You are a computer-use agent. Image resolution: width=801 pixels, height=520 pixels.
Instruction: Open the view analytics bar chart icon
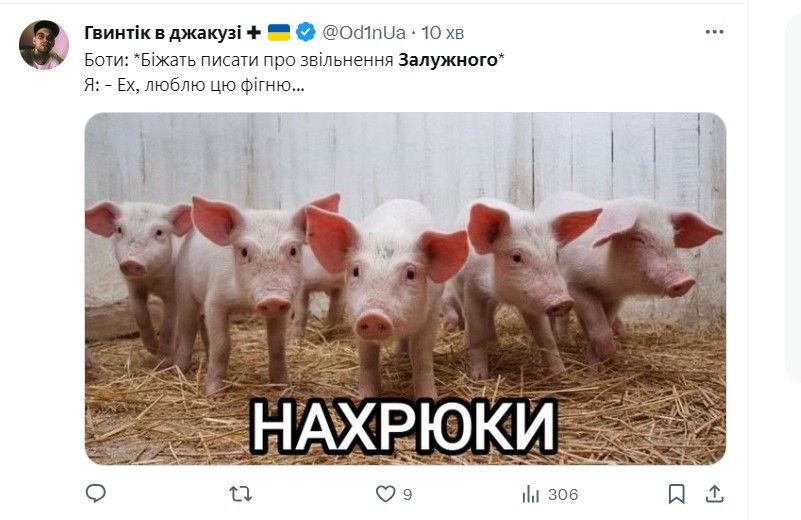point(530,494)
